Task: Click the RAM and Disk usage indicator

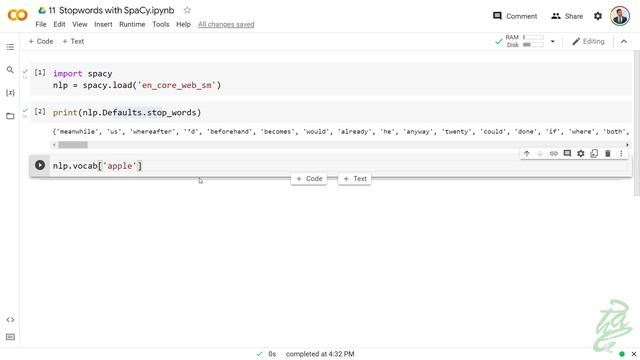Action: pos(524,41)
